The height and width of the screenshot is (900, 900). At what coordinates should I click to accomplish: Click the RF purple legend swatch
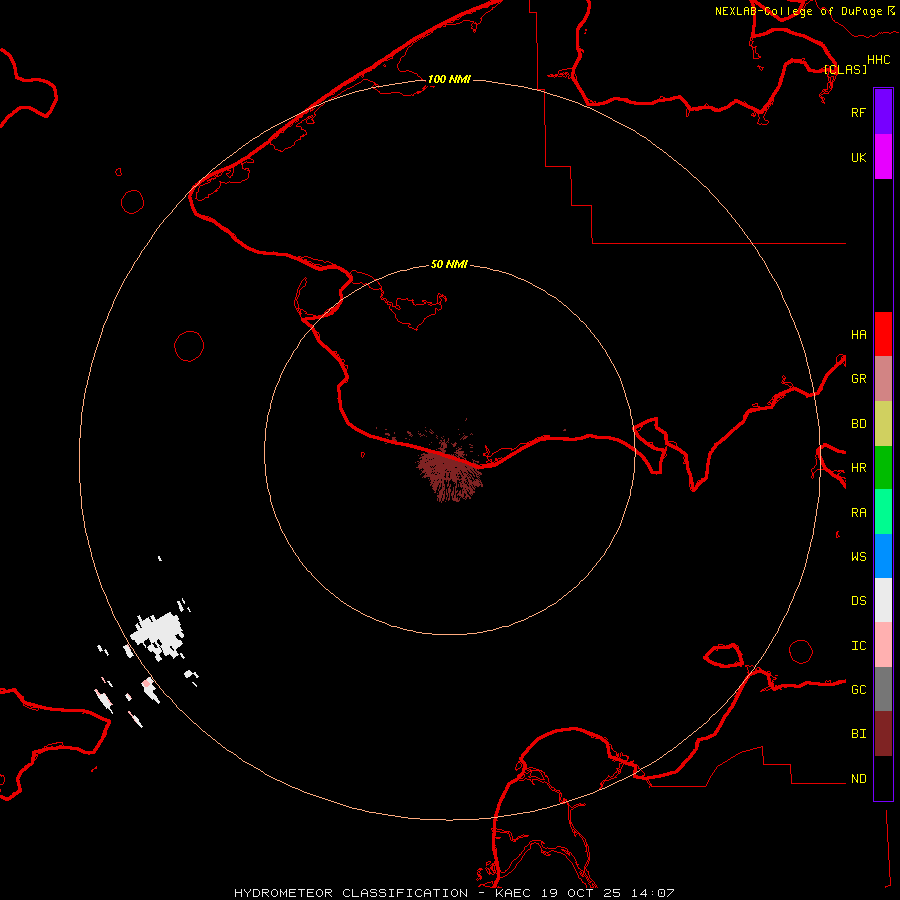coord(883,112)
